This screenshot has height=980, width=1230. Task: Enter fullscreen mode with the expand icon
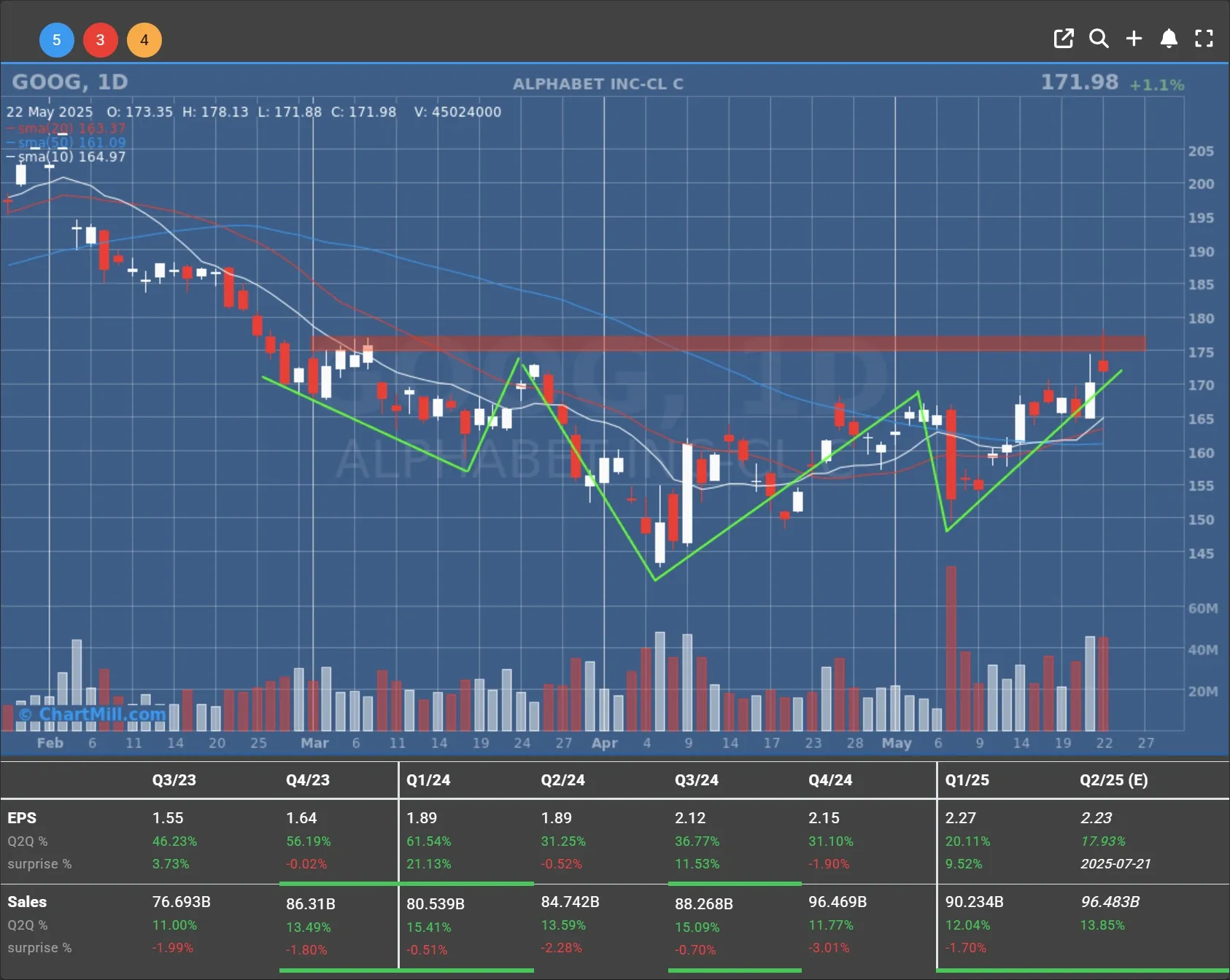(x=1204, y=39)
